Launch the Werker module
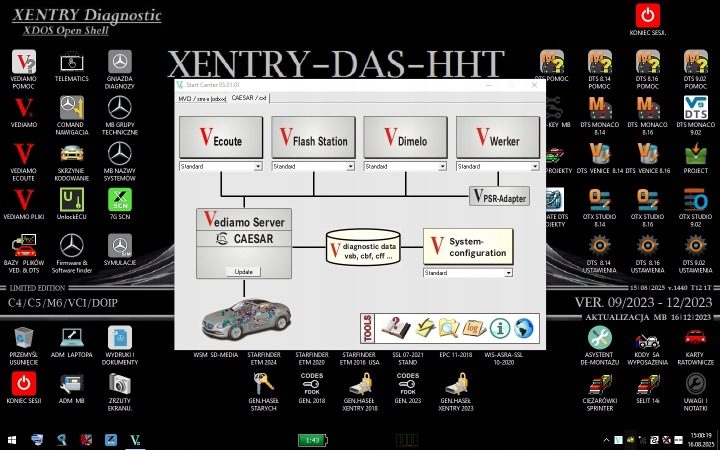 click(498, 137)
